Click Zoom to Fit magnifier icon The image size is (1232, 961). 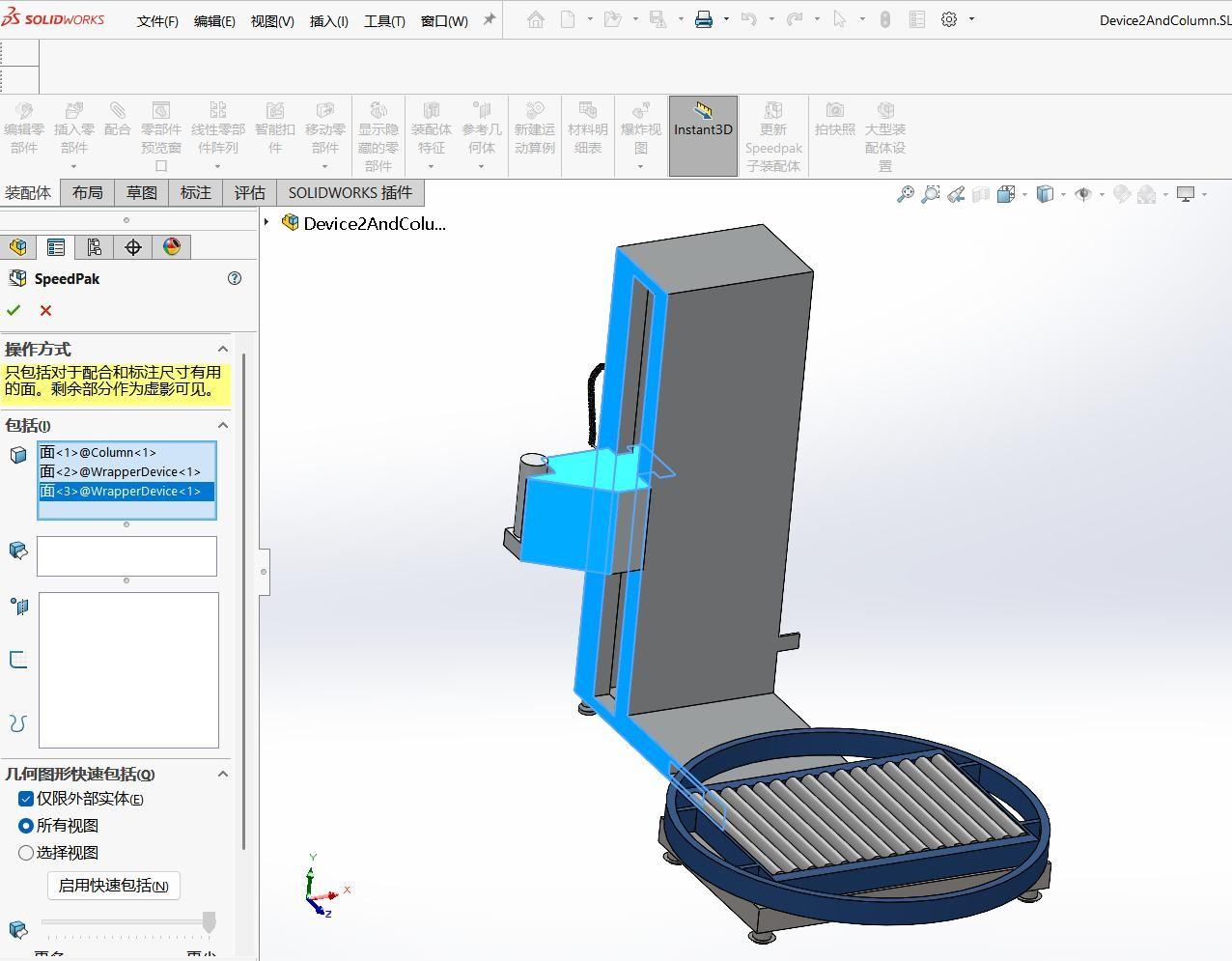(x=906, y=194)
